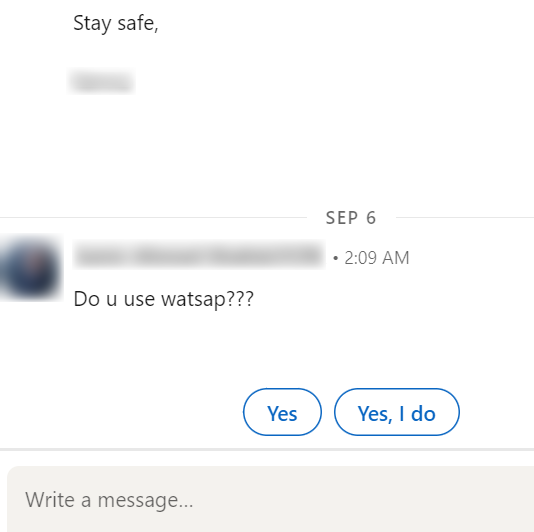The width and height of the screenshot is (534, 532).
Task: Click the "Stay safe," message line
Action: [116, 24]
